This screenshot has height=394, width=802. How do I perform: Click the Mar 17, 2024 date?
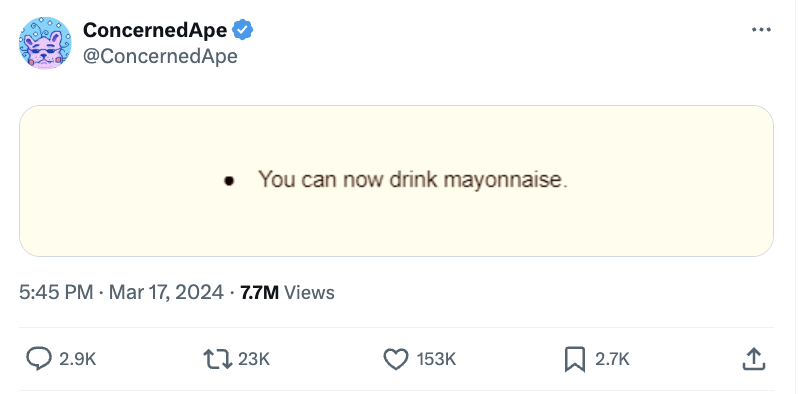click(166, 293)
